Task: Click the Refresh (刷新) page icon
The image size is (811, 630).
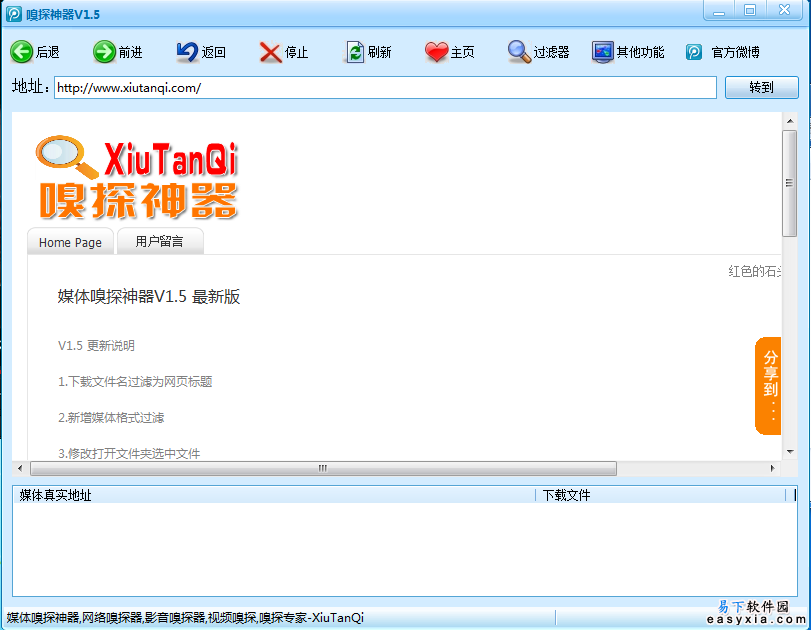Action: click(355, 52)
